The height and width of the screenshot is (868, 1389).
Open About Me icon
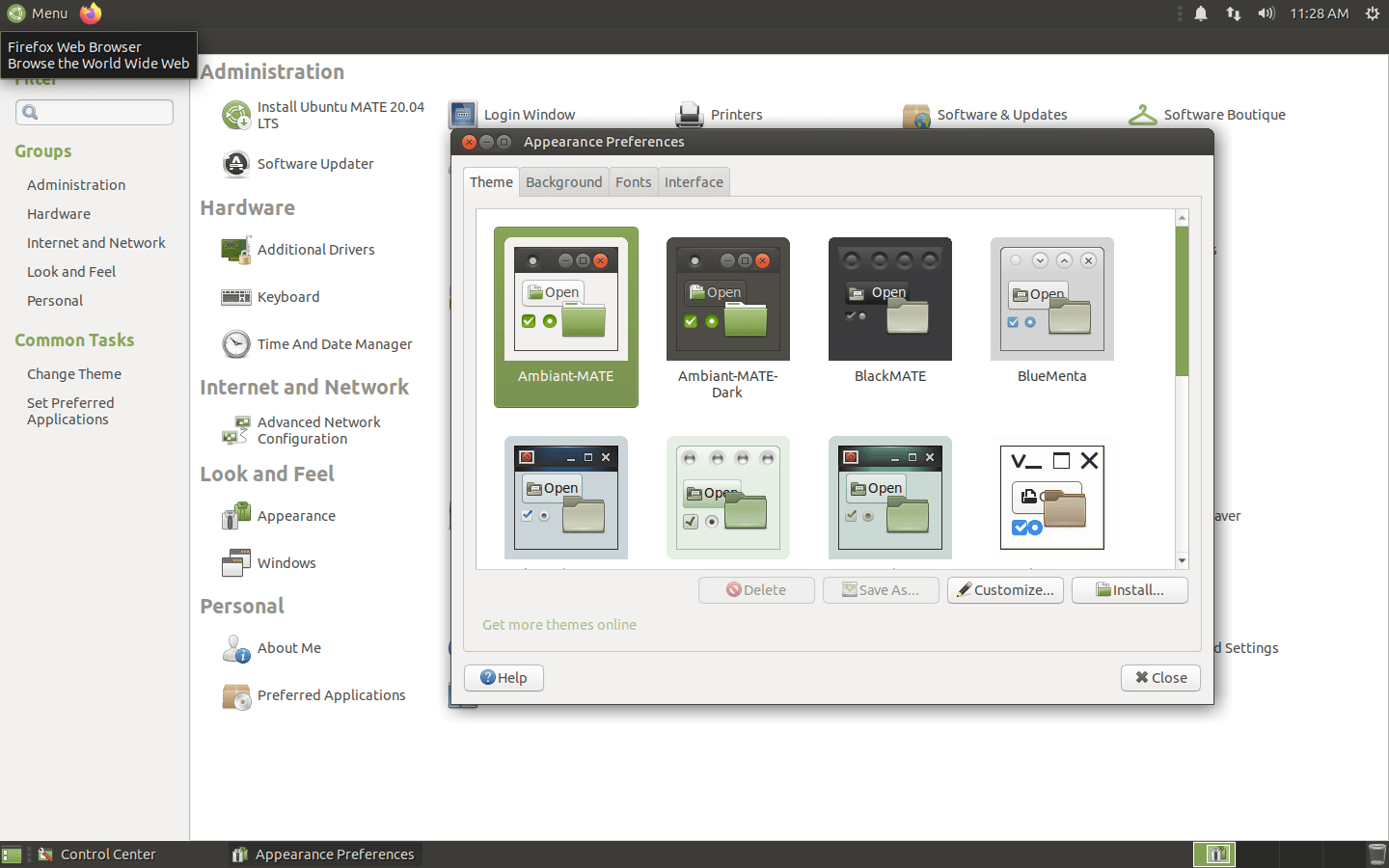(x=235, y=648)
